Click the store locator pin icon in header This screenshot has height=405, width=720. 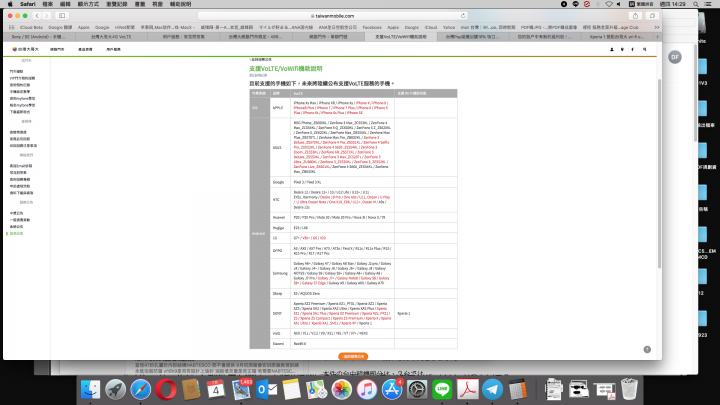click(622, 49)
